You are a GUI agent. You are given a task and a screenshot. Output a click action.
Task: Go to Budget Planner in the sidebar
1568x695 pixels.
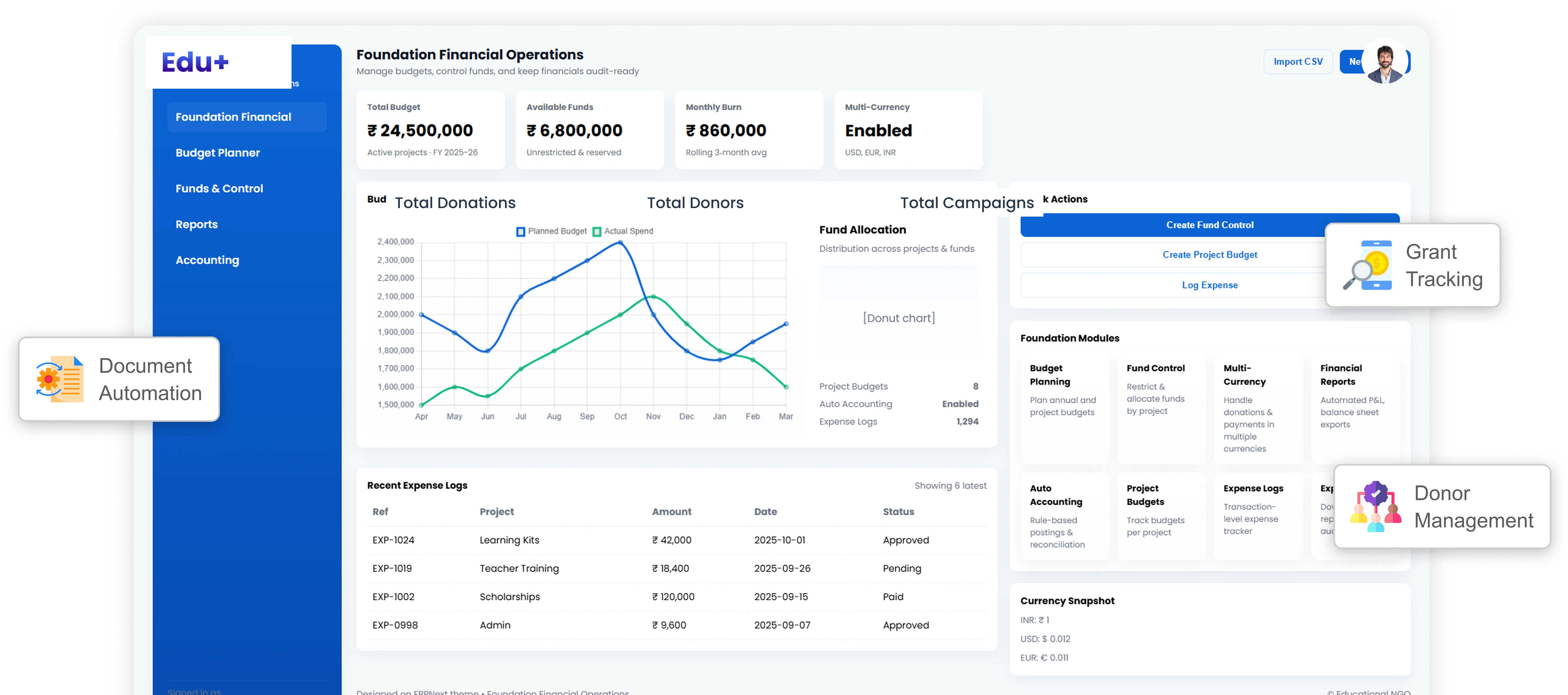point(218,153)
